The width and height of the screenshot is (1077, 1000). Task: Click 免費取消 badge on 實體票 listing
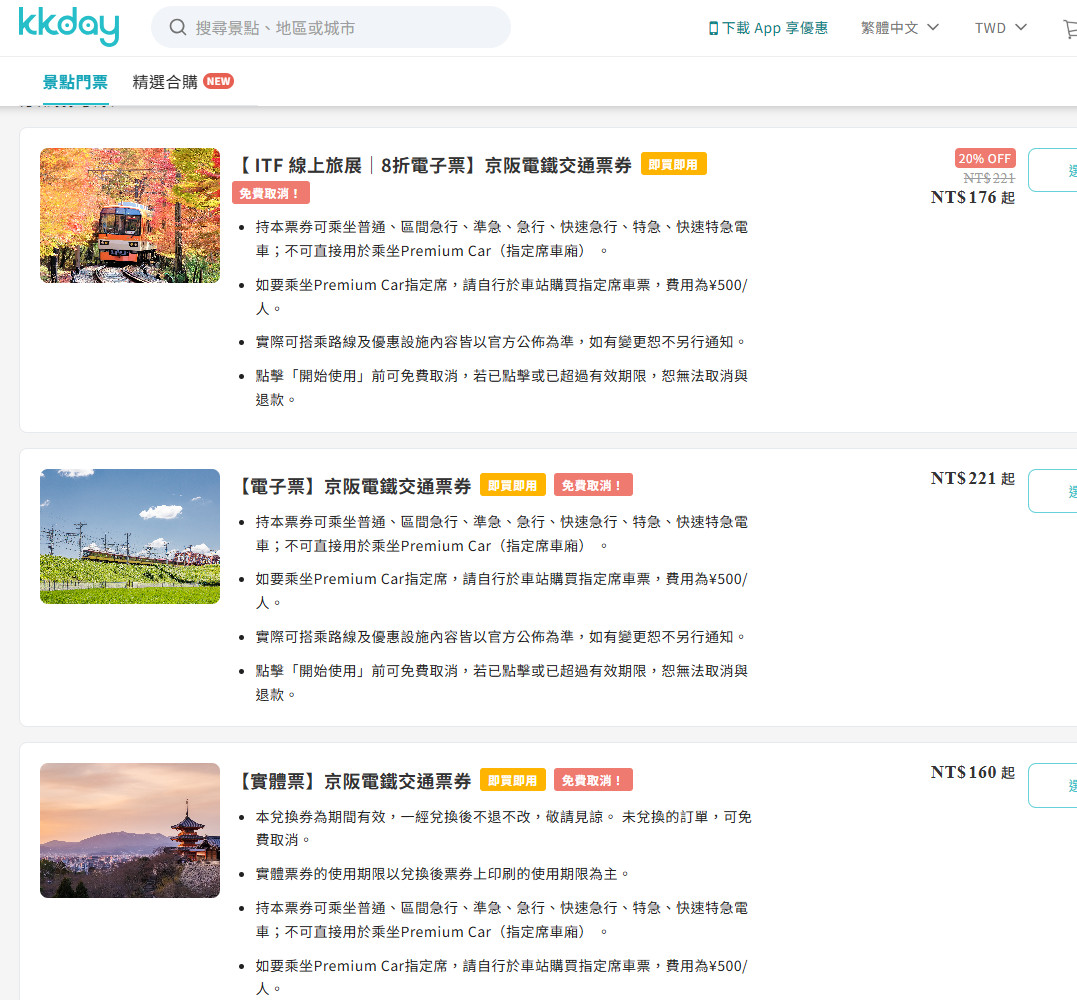(x=593, y=780)
